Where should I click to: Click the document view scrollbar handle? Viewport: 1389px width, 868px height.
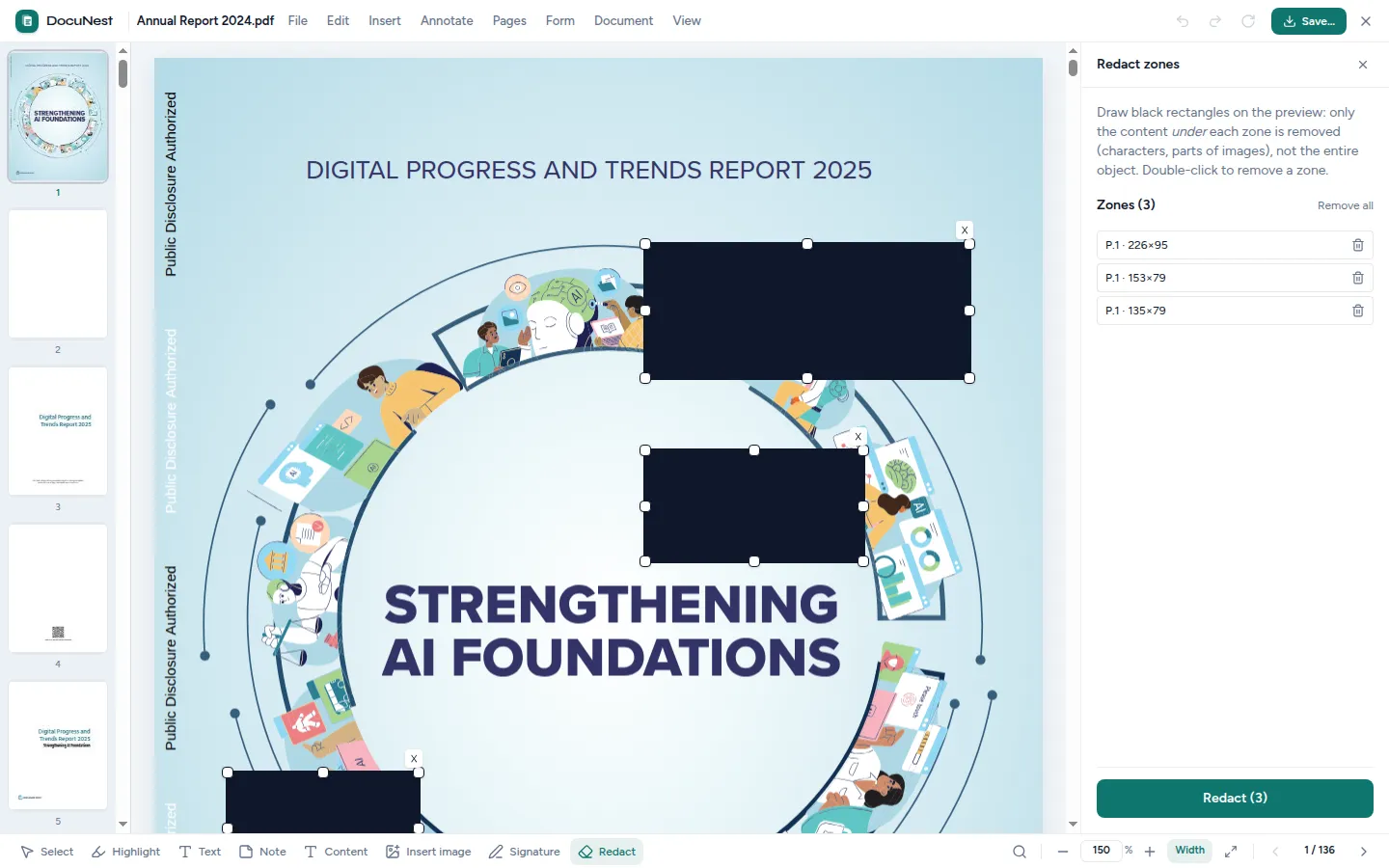(1073, 68)
